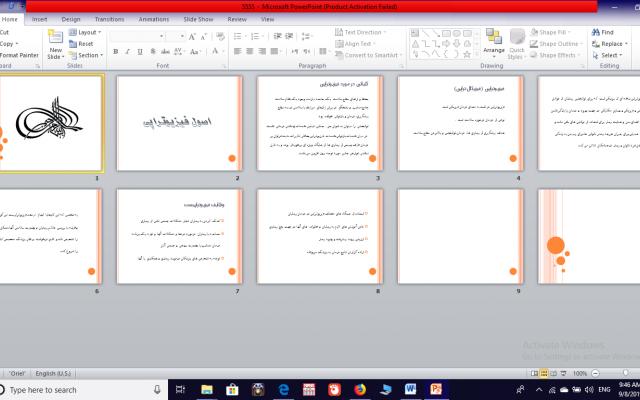Open Align Text menu
This screenshot has height=400, width=640.
pyautogui.click(x=356, y=44)
